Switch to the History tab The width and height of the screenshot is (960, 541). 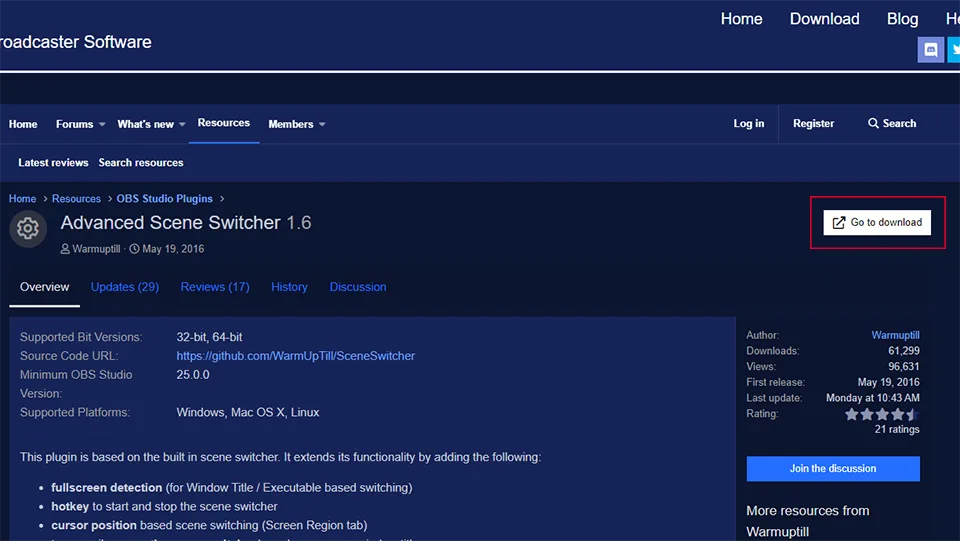tap(289, 287)
